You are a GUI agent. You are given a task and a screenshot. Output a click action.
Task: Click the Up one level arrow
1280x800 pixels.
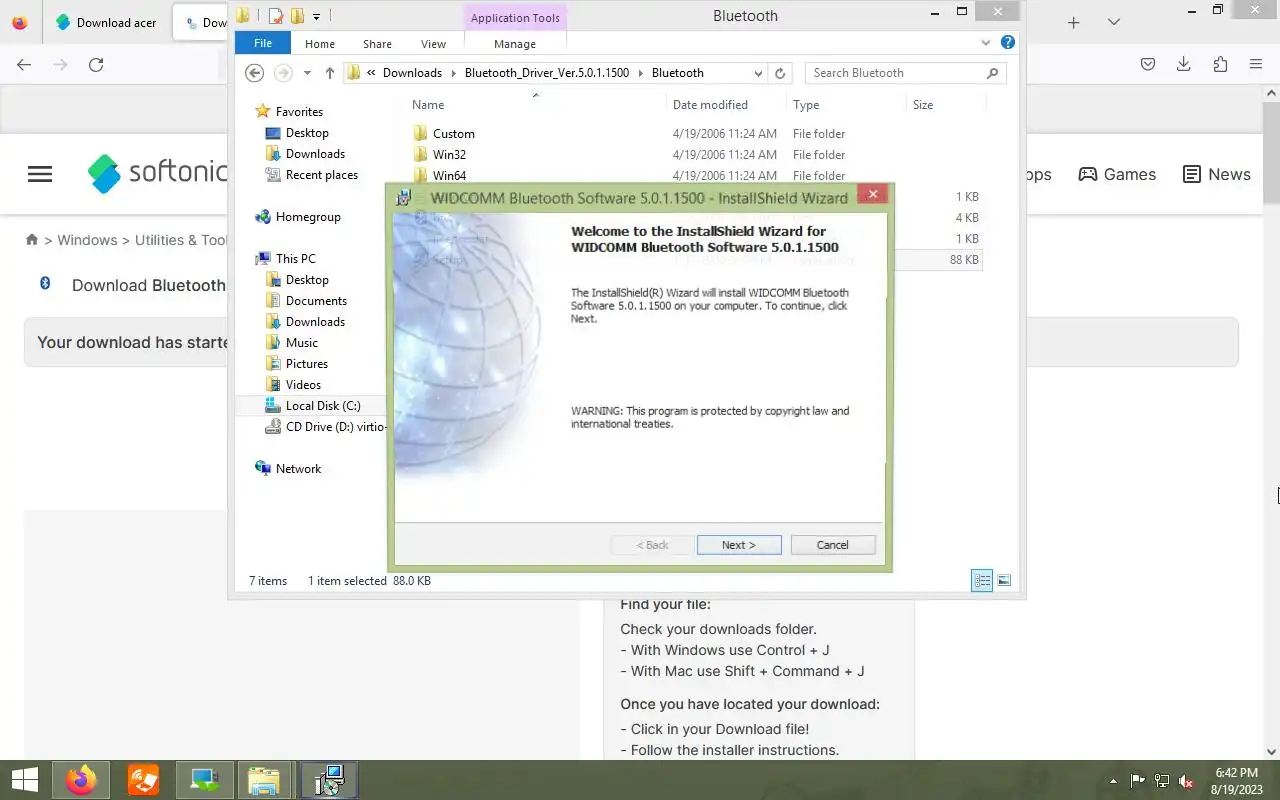[x=330, y=73]
